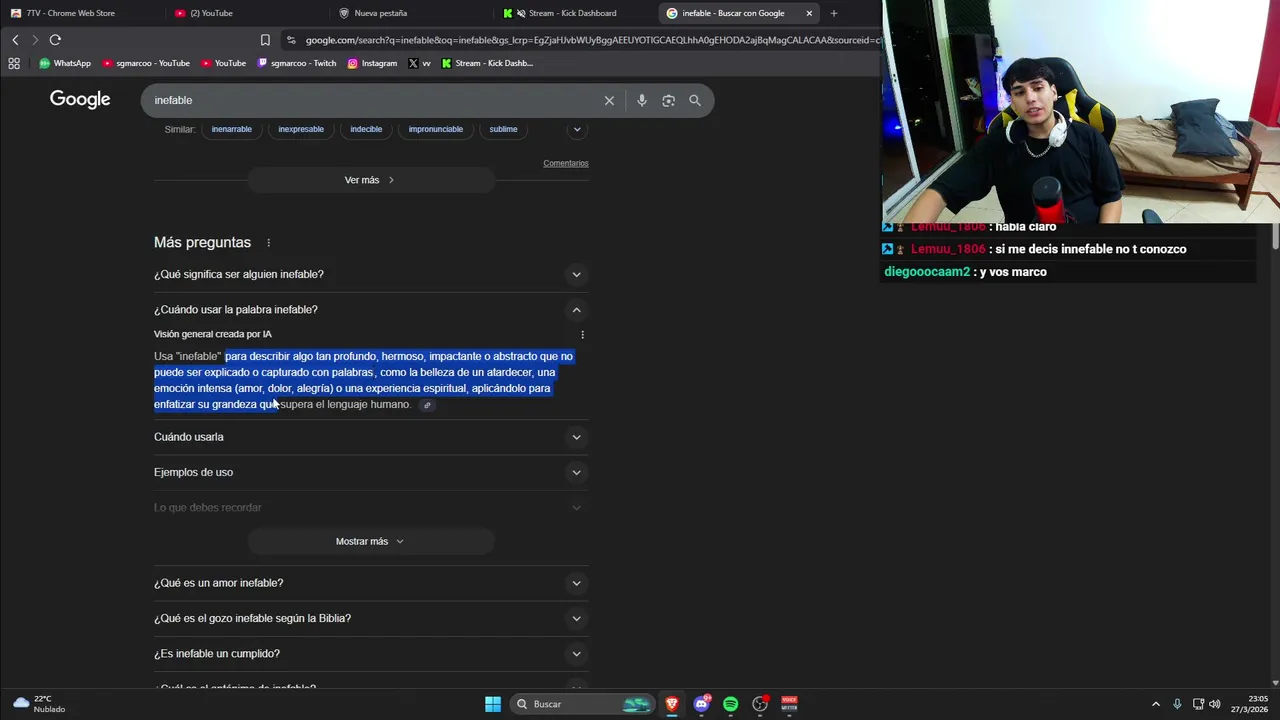Image resolution: width=1280 pixels, height=720 pixels.
Task: Open plain 'YouTube' bookmark
Action: tap(223, 63)
